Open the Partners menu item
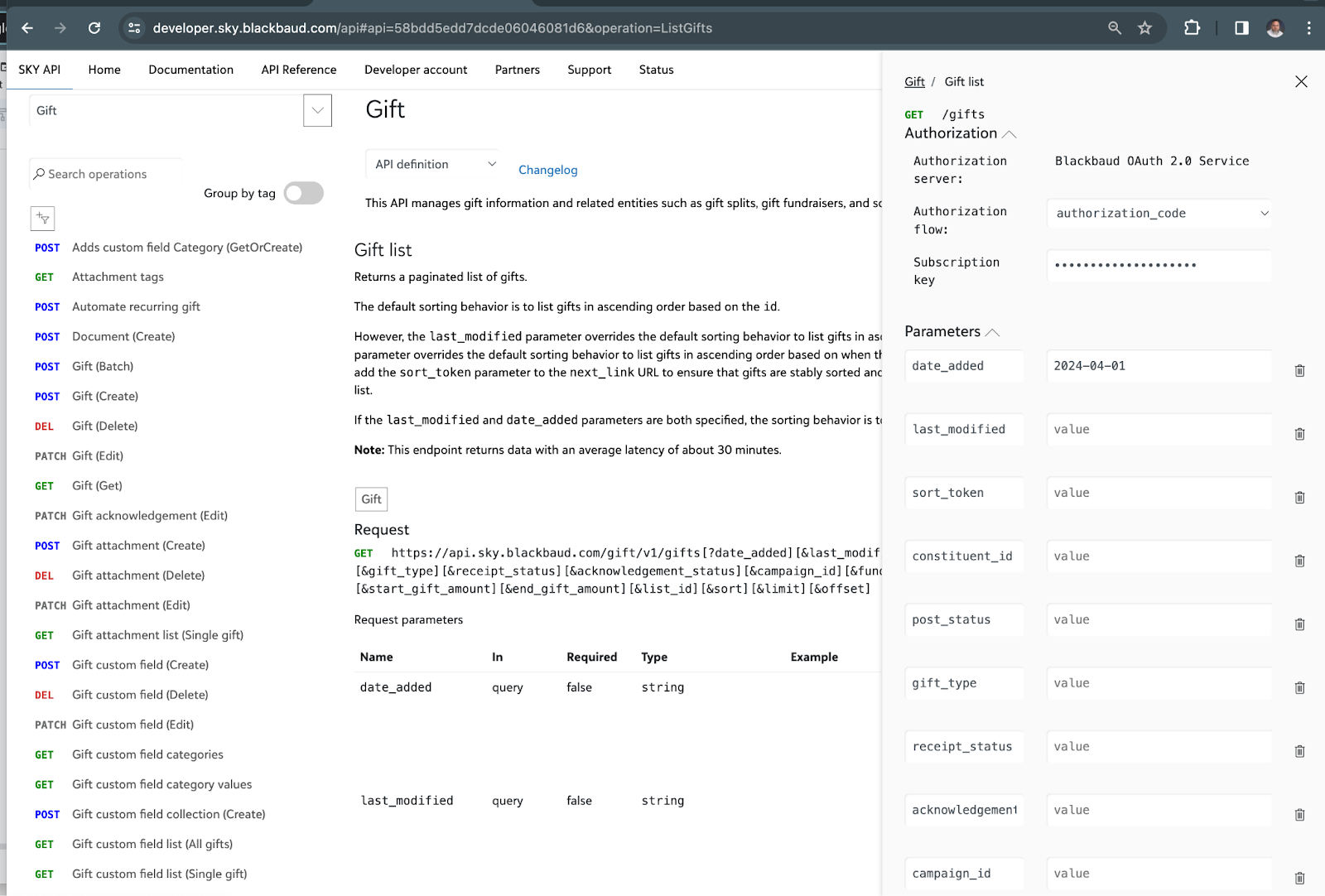 click(x=518, y=70)
